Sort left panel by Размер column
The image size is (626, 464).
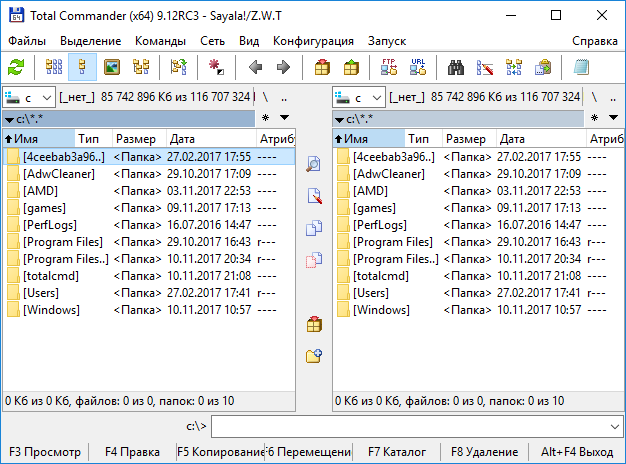pyautogui.click(x=139, y=139)
